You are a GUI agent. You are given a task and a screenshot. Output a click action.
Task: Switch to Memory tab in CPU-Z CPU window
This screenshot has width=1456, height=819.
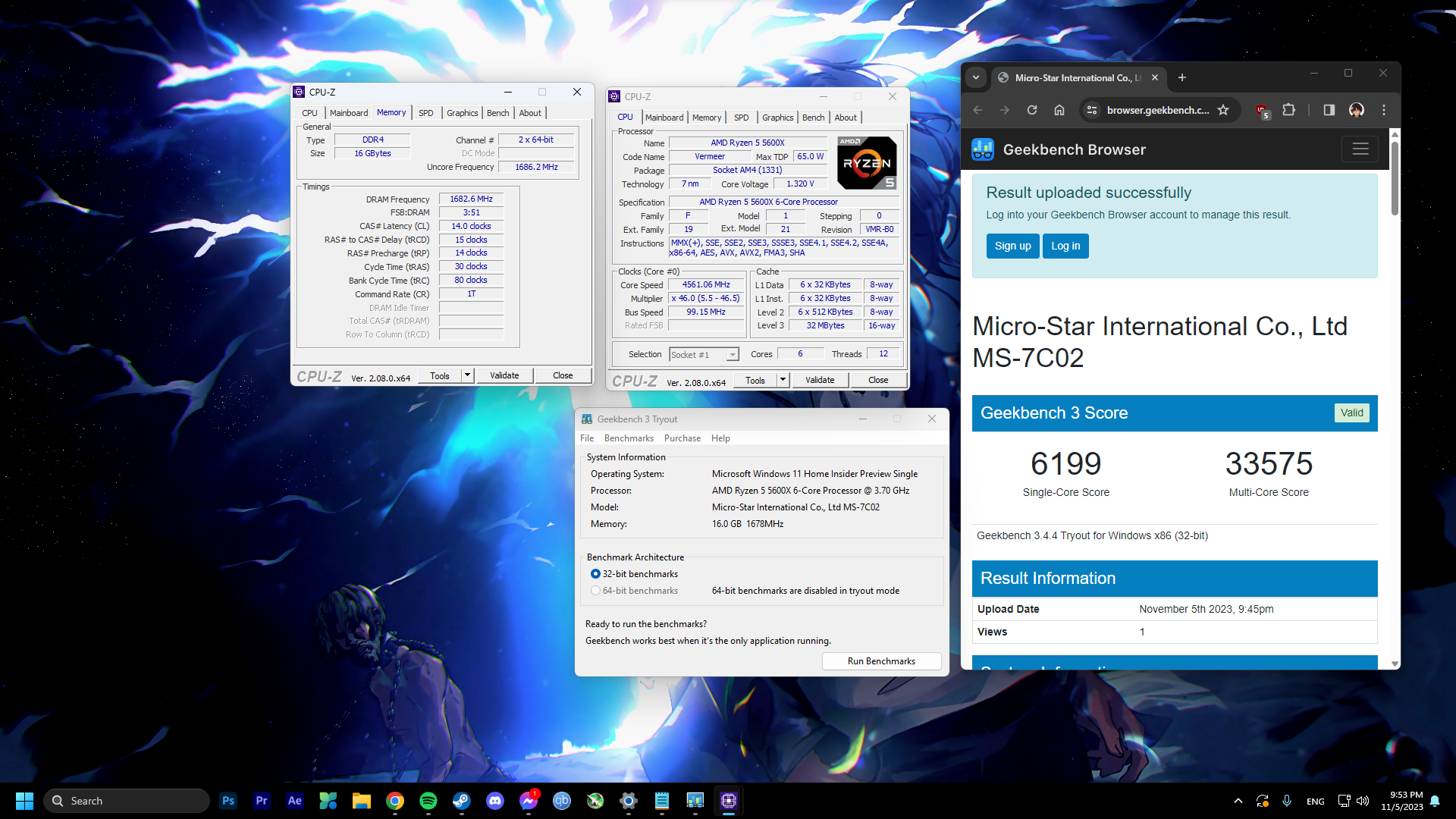(x=707, y=118)
